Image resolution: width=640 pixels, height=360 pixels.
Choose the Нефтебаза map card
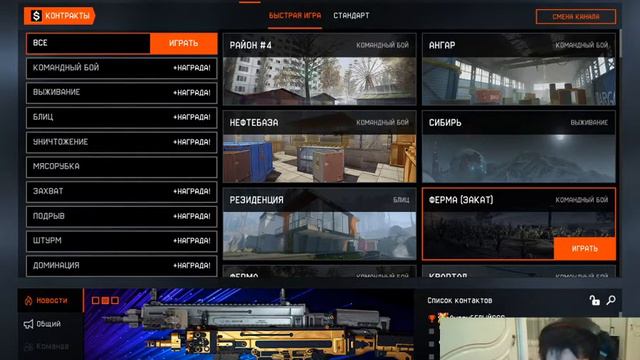coord(320,147)
